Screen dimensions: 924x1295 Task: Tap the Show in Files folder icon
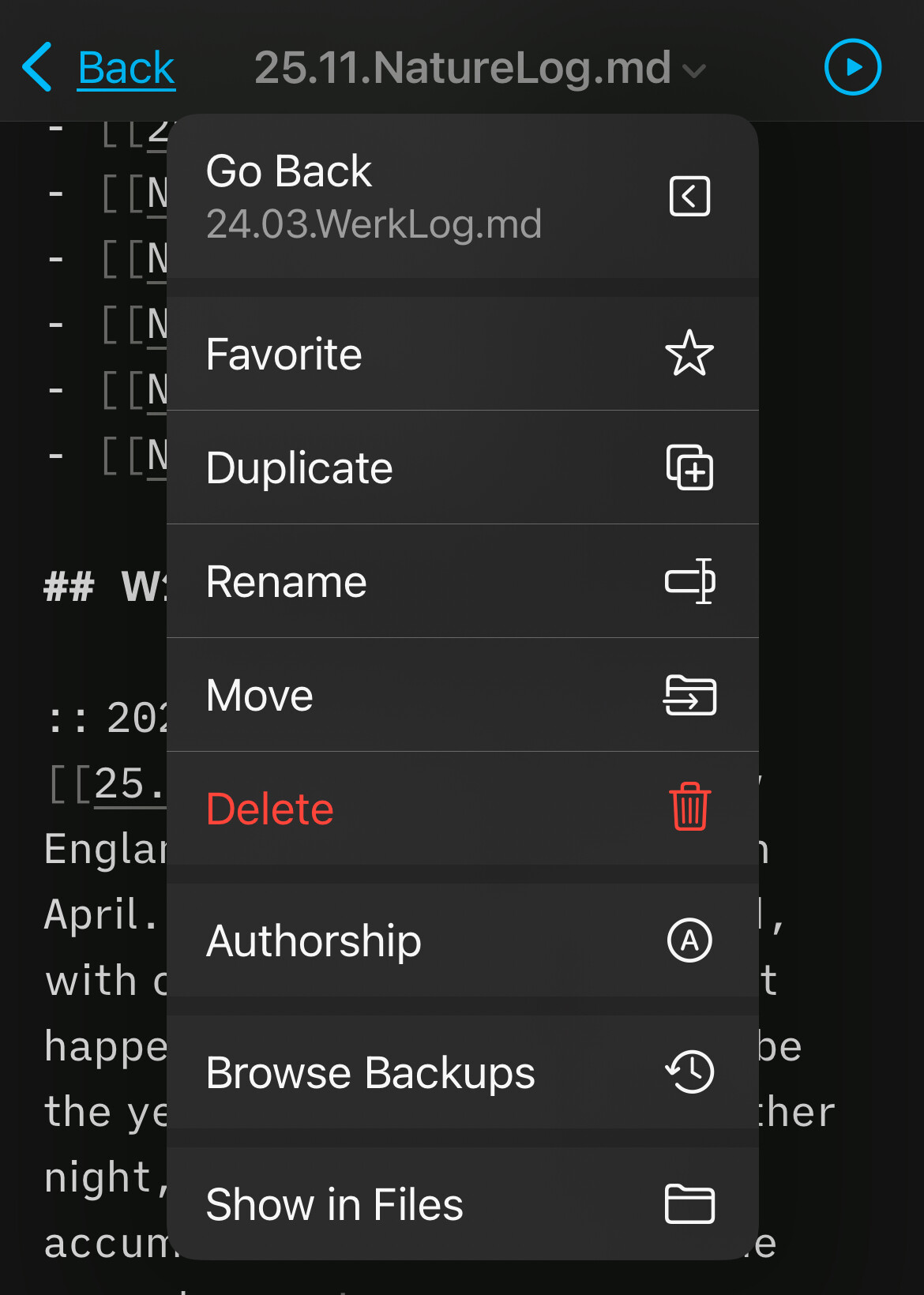pos(689,1204)
